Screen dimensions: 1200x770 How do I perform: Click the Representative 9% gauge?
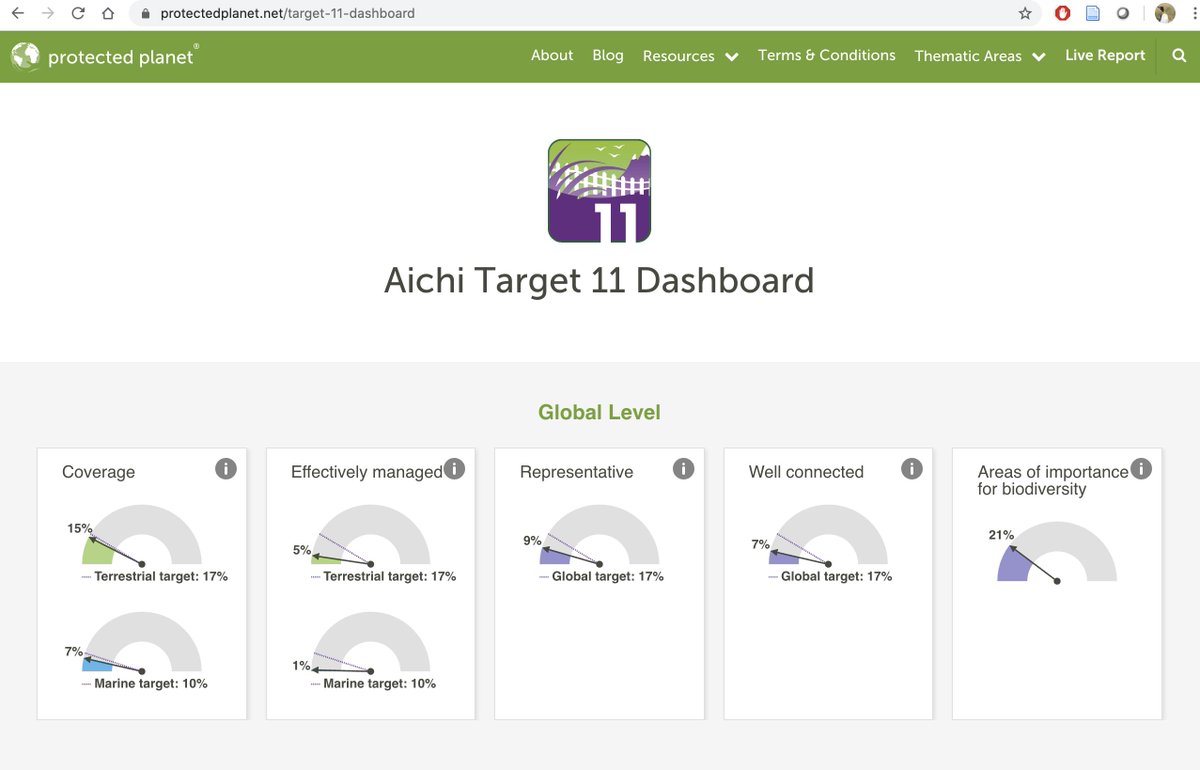pos(599,535)
